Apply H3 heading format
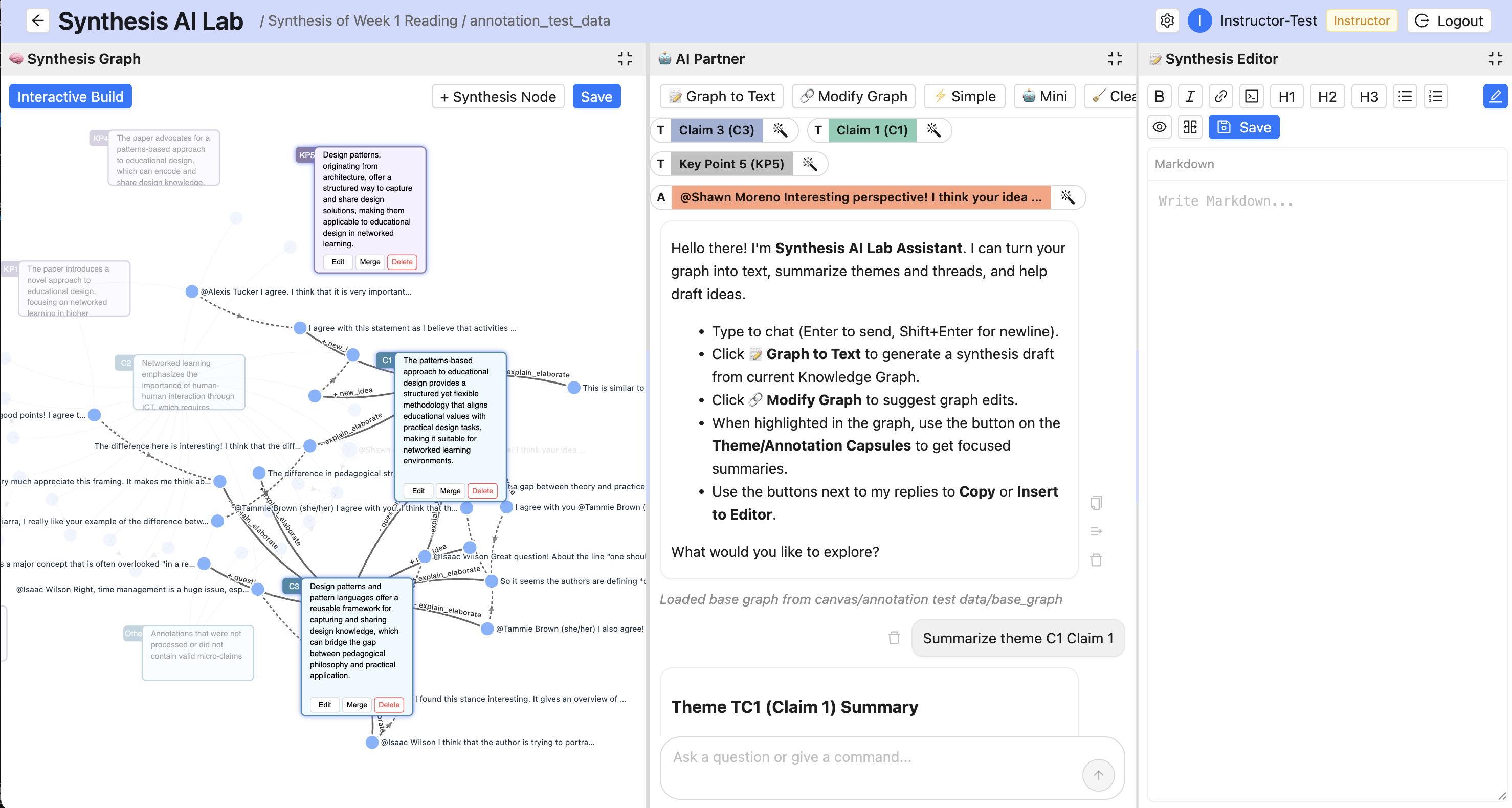 pyautogui.click(x=1369, y=96)
